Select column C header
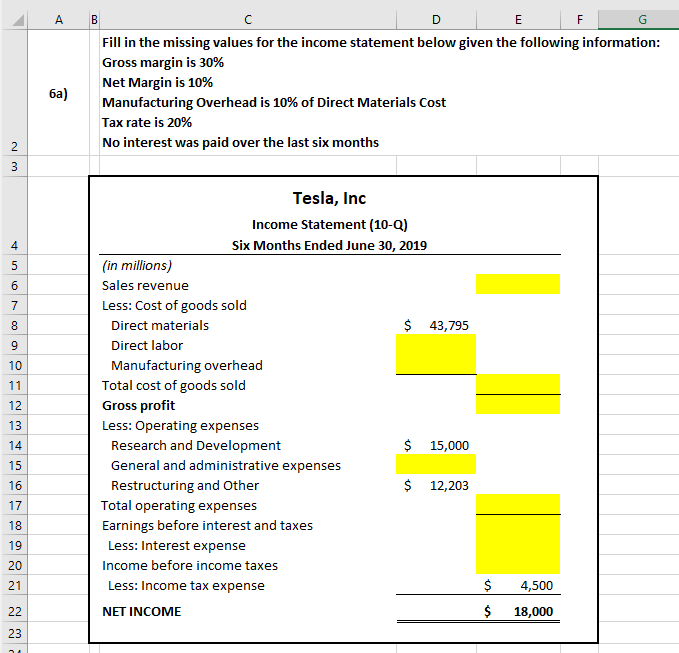679x653 pixels. click(x=248, y=20)
